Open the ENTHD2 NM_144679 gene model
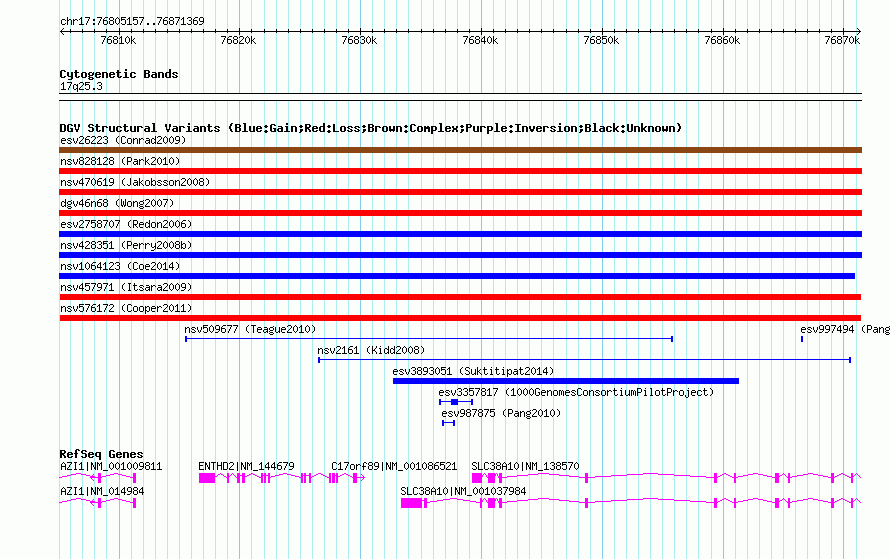The height and width of the screenshot is (559, 890). pos(282,478)
